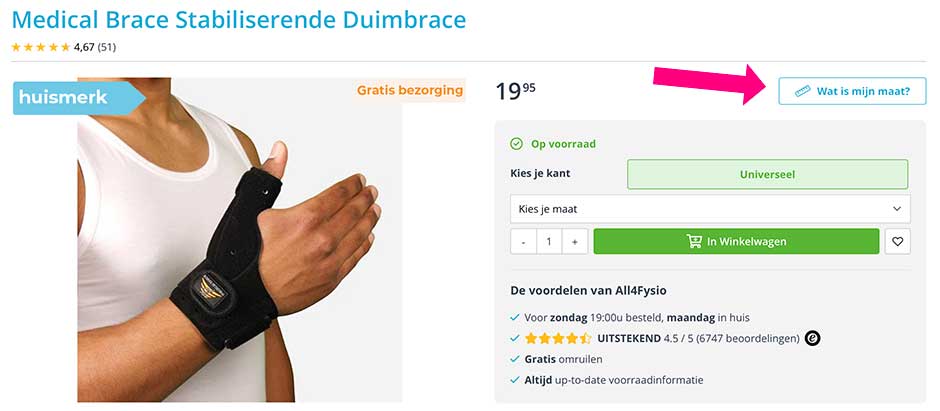This screenshot has width=940, height=411.
Task: Click the quantity input field
Action: click(x=549, y=241)
